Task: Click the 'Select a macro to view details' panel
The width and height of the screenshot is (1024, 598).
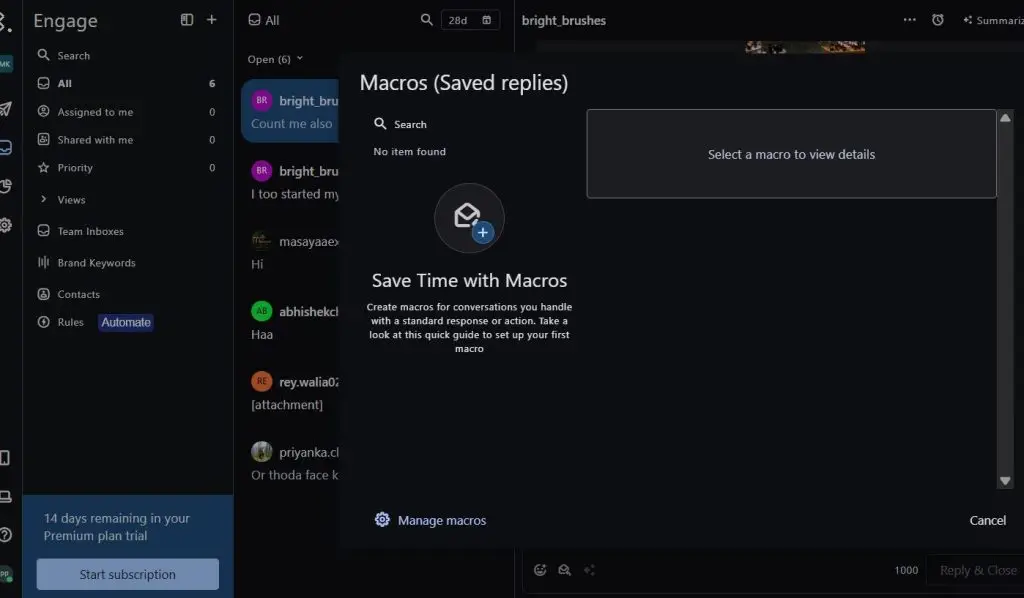Action: click(x=791, y=154)
